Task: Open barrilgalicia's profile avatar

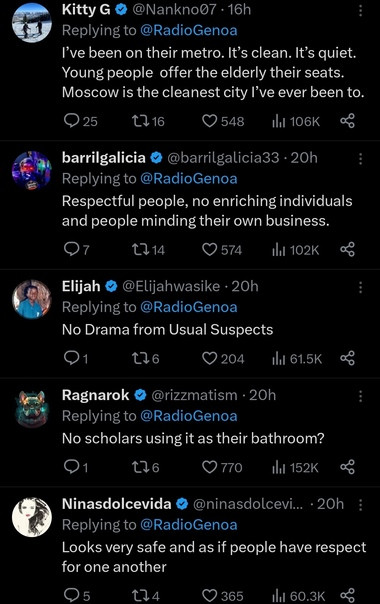Action: tap(32, 170)
